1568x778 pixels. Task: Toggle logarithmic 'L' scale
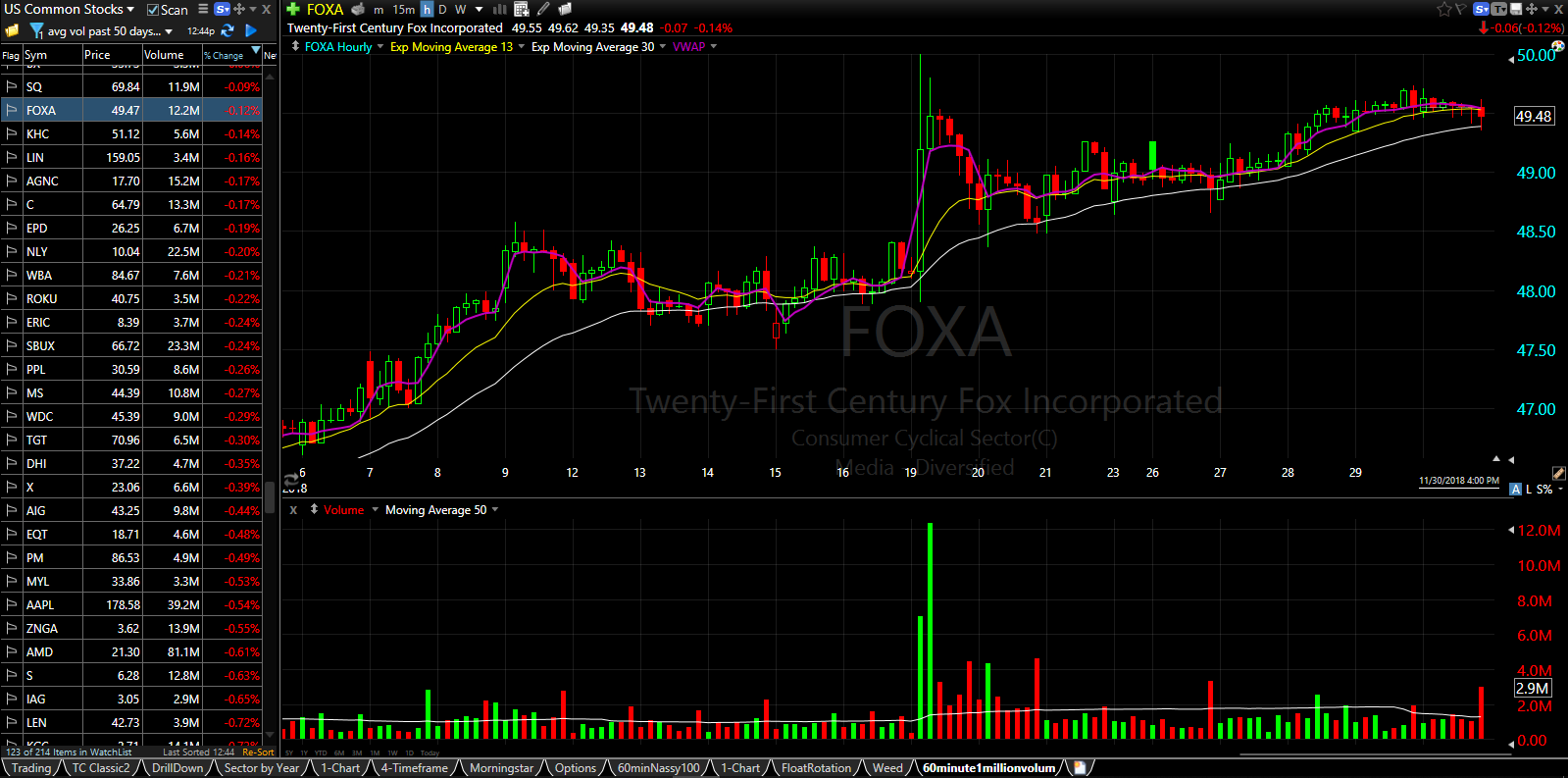[1529, 489]
